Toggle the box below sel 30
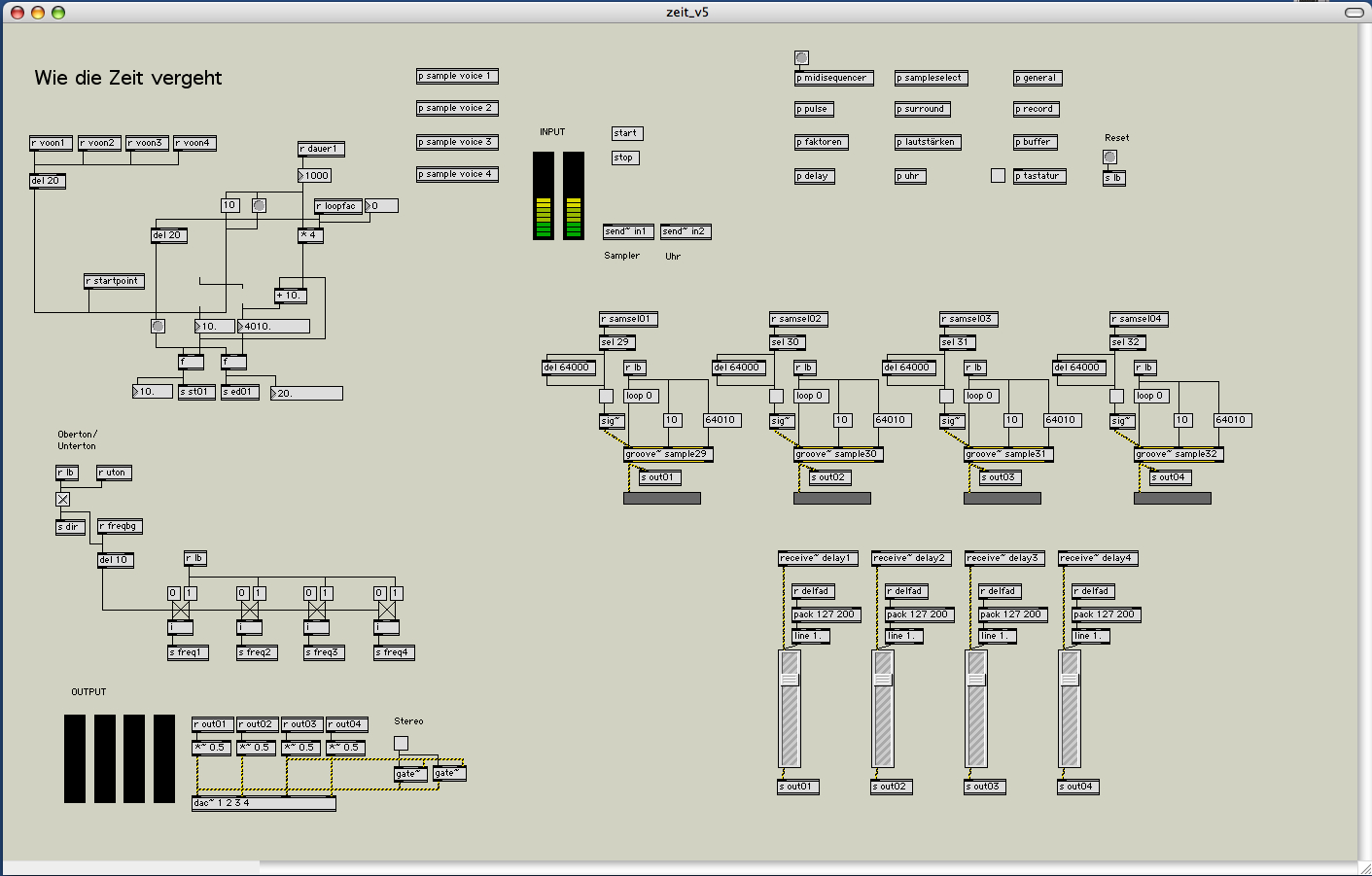 tap(776, 397)
